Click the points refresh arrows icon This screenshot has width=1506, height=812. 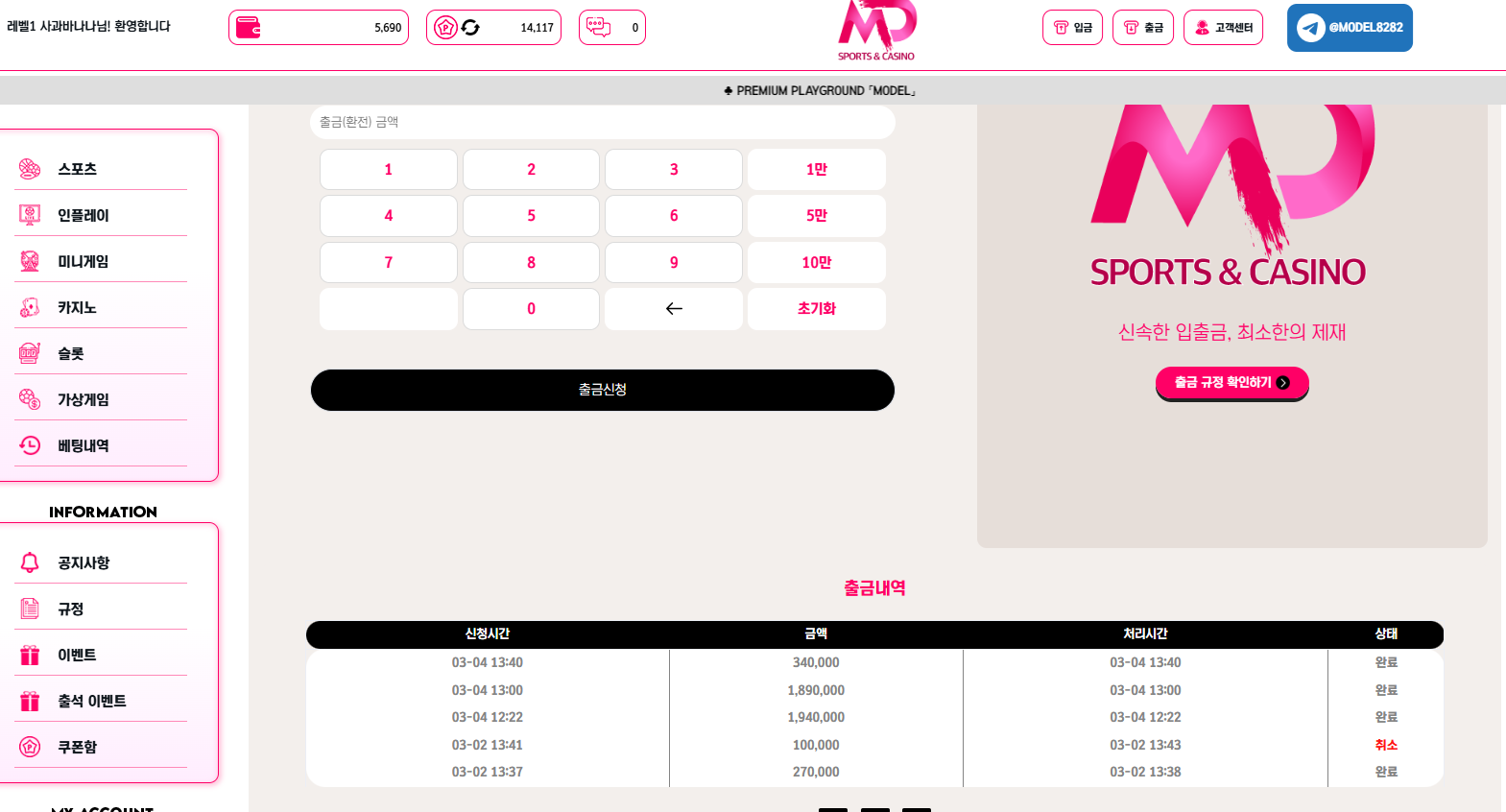click(x=470, y=27)
